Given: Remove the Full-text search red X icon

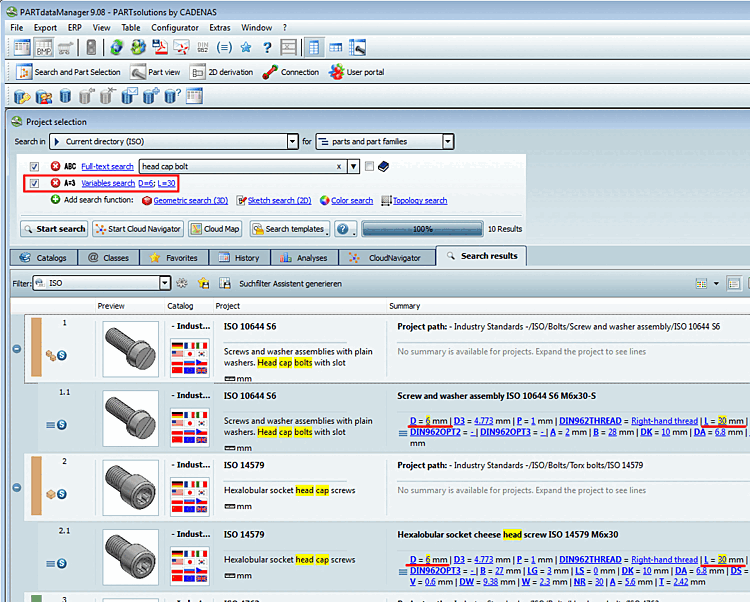Looking at the screenshot, I should tap(55, 166).
